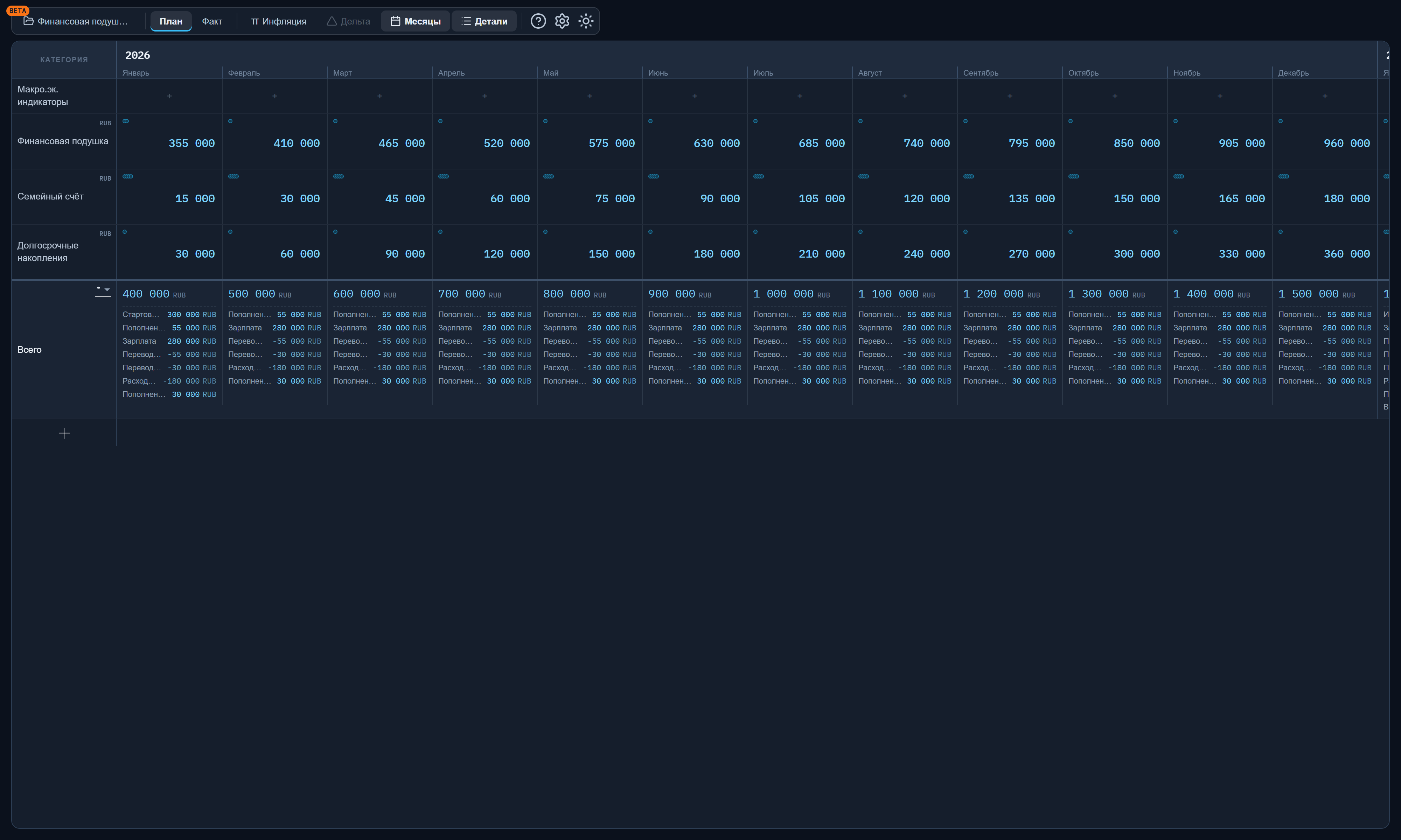This screenshot has width=1401, height=840.
Task: Open the help question-mark icon
Action: [538, 21]
